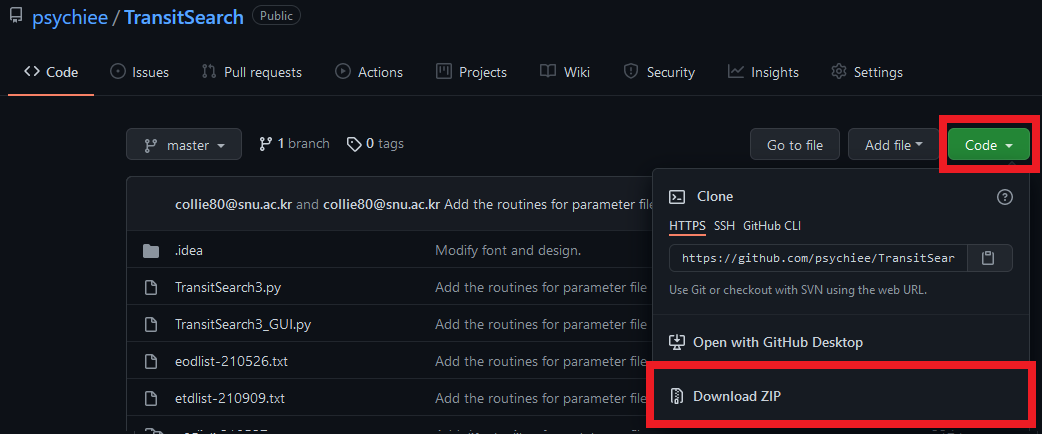Open the Actions tab
This screenshot has width=1042, height=434.
369,72
